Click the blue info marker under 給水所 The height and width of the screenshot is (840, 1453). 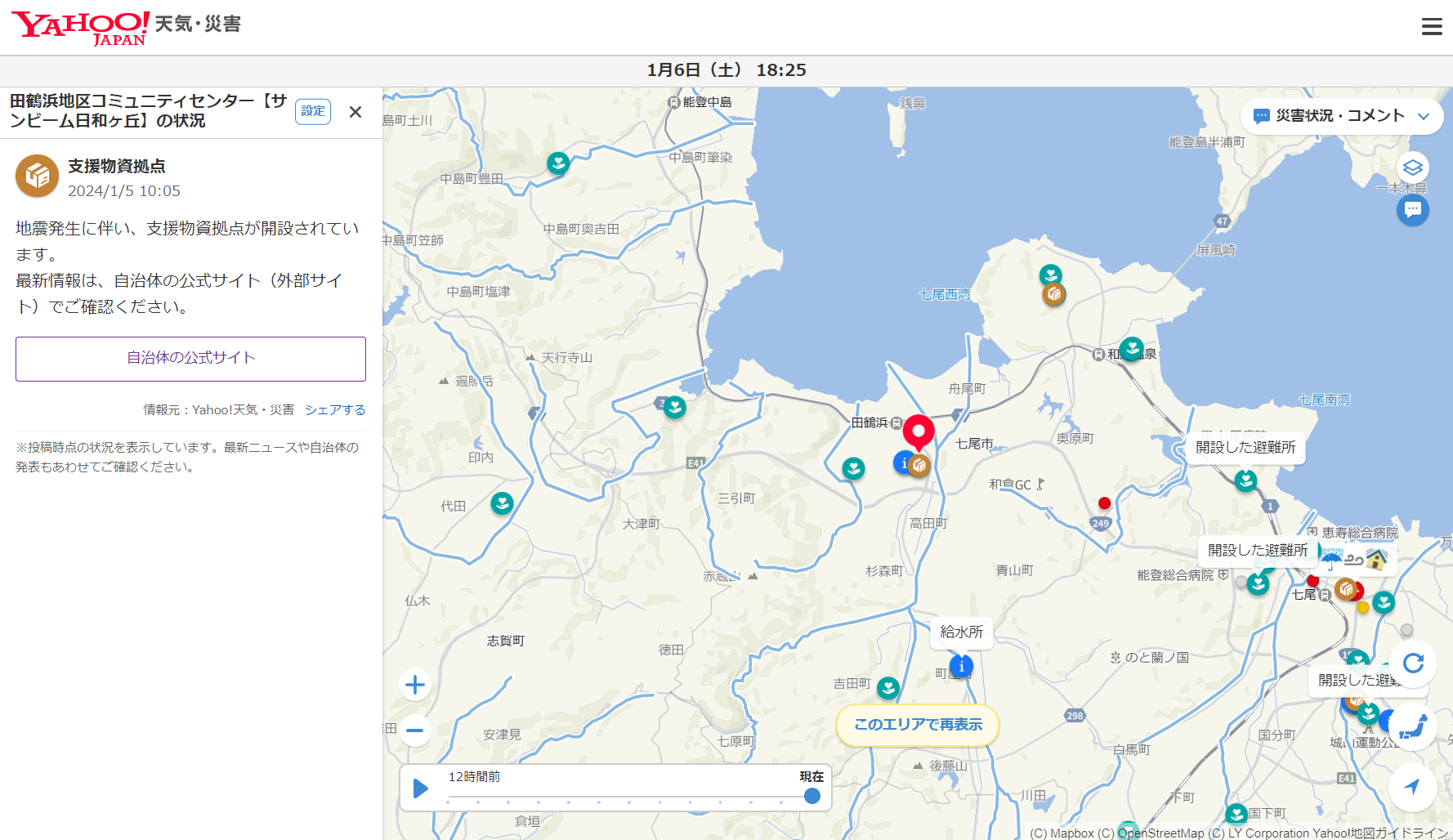(961, 667)
